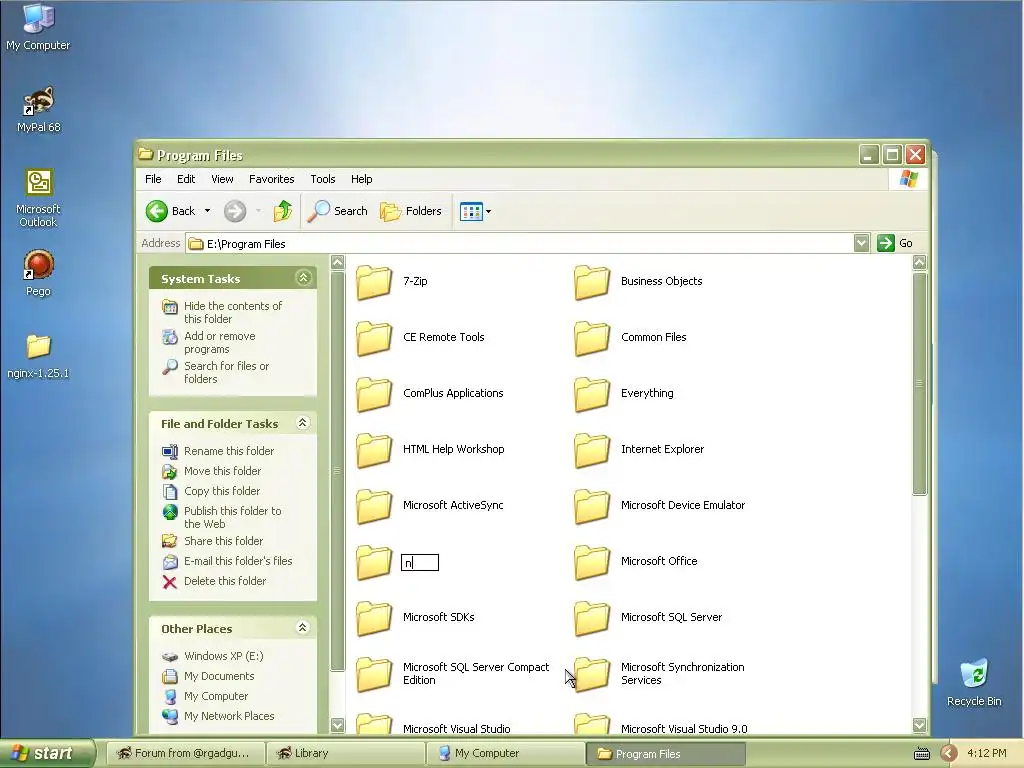Select the Microsoft SQL Server folder icon
The width and height of the screenshot is (1024, 768).
[x=592, y=618]
